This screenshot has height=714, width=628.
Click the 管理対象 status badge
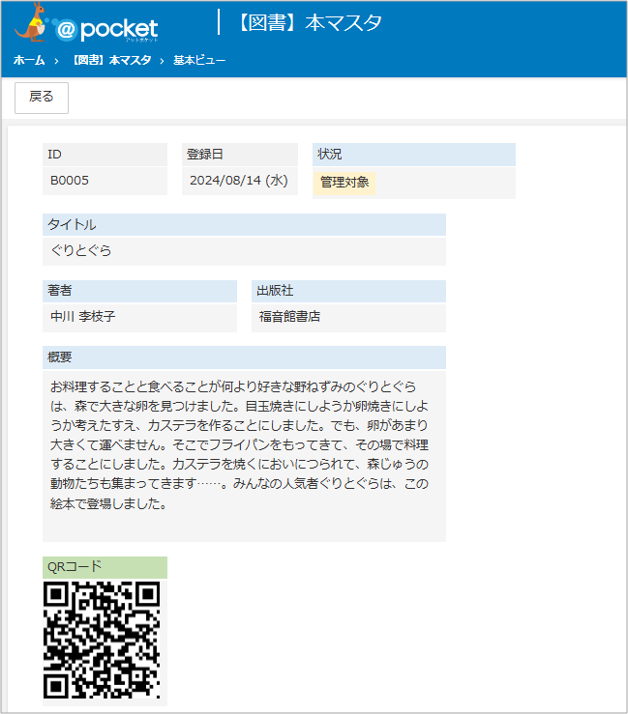[x=344, y=183]
